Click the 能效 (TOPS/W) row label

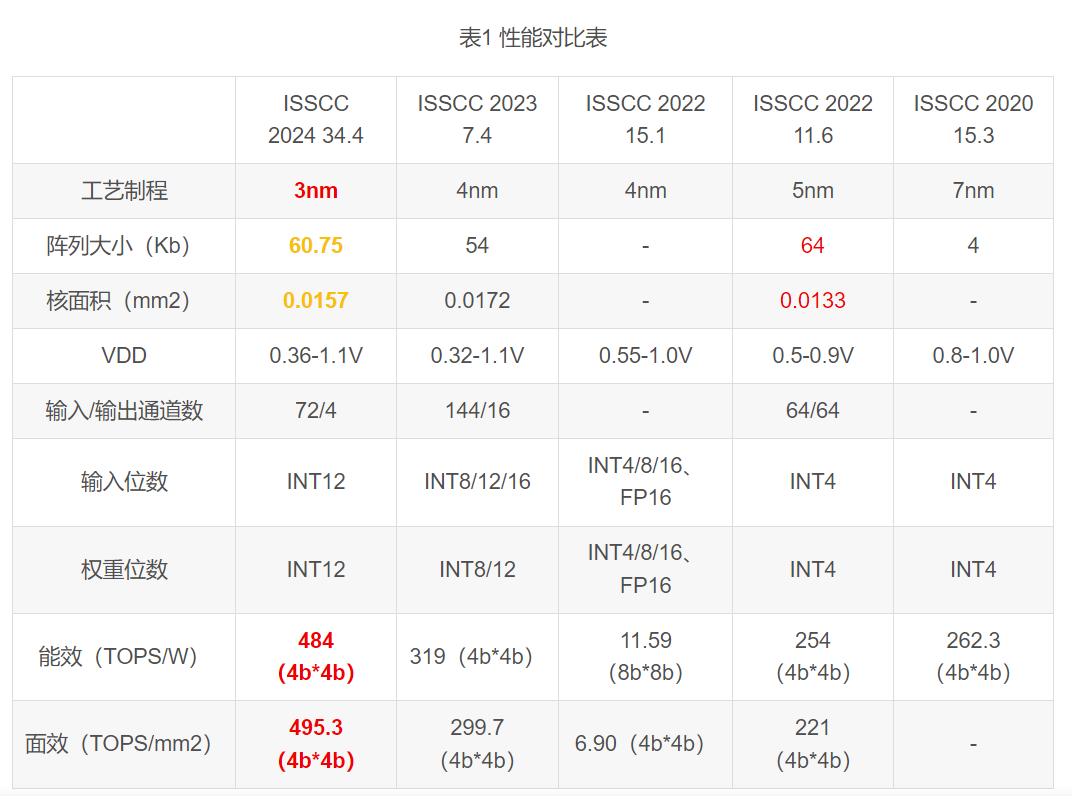click(x=118, y=657)
